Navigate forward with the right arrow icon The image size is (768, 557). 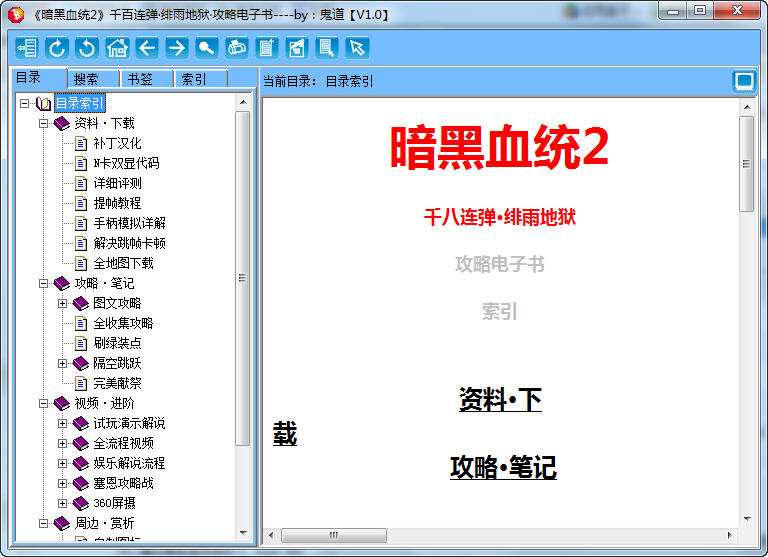tap(177, 48)
